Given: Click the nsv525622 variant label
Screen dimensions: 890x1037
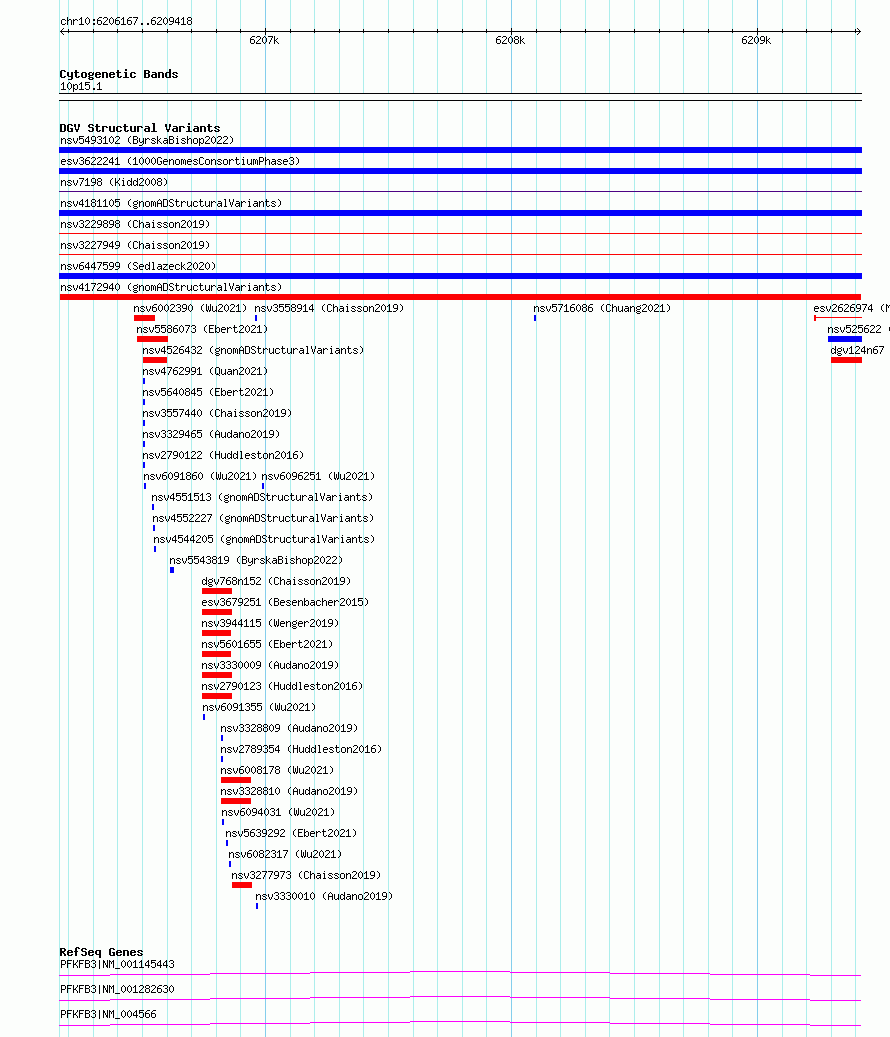Looking at the screenshot, I should pyautogui.click(x=854, y=329).
